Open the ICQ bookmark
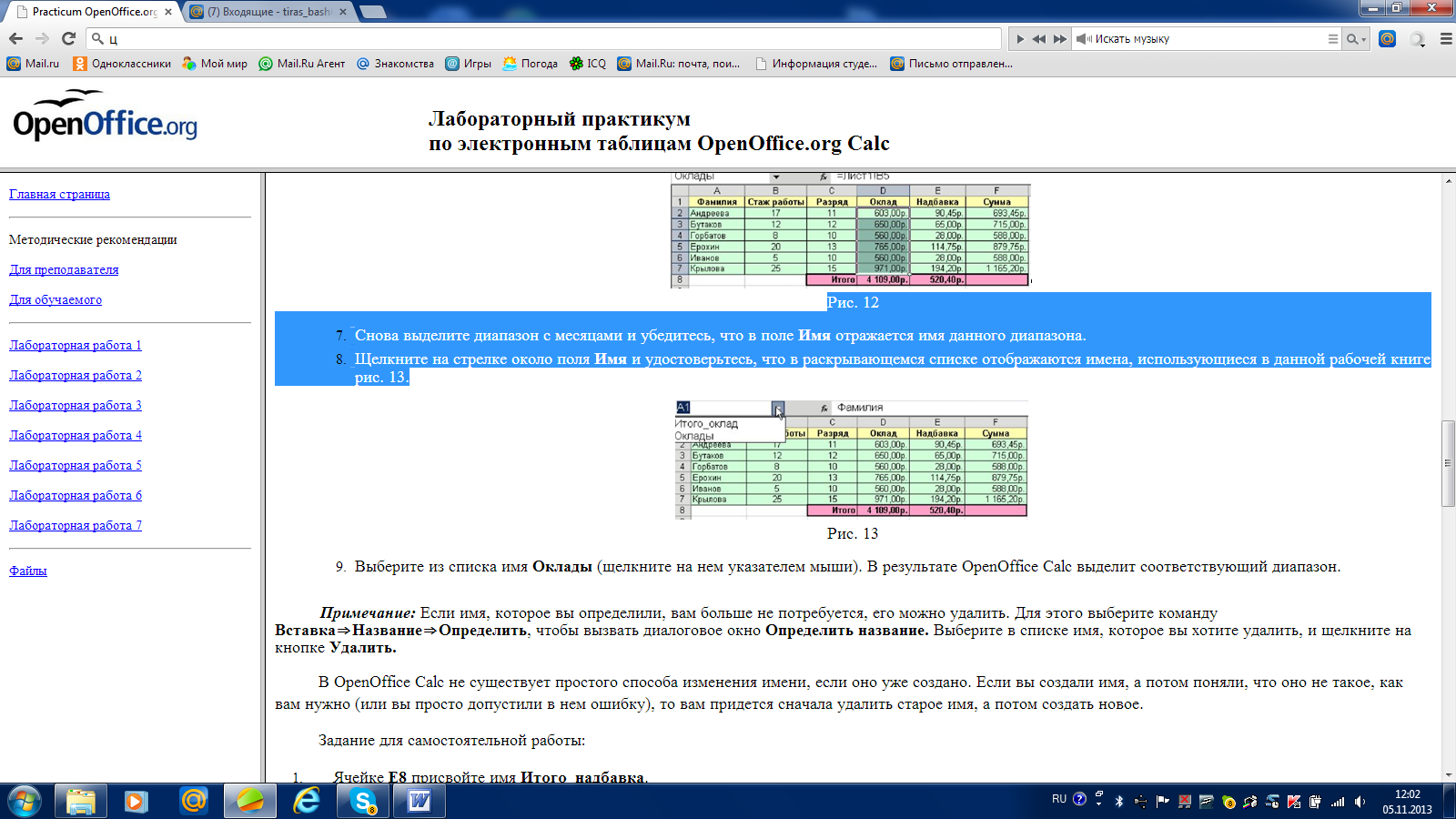 (x=587, y=64)
